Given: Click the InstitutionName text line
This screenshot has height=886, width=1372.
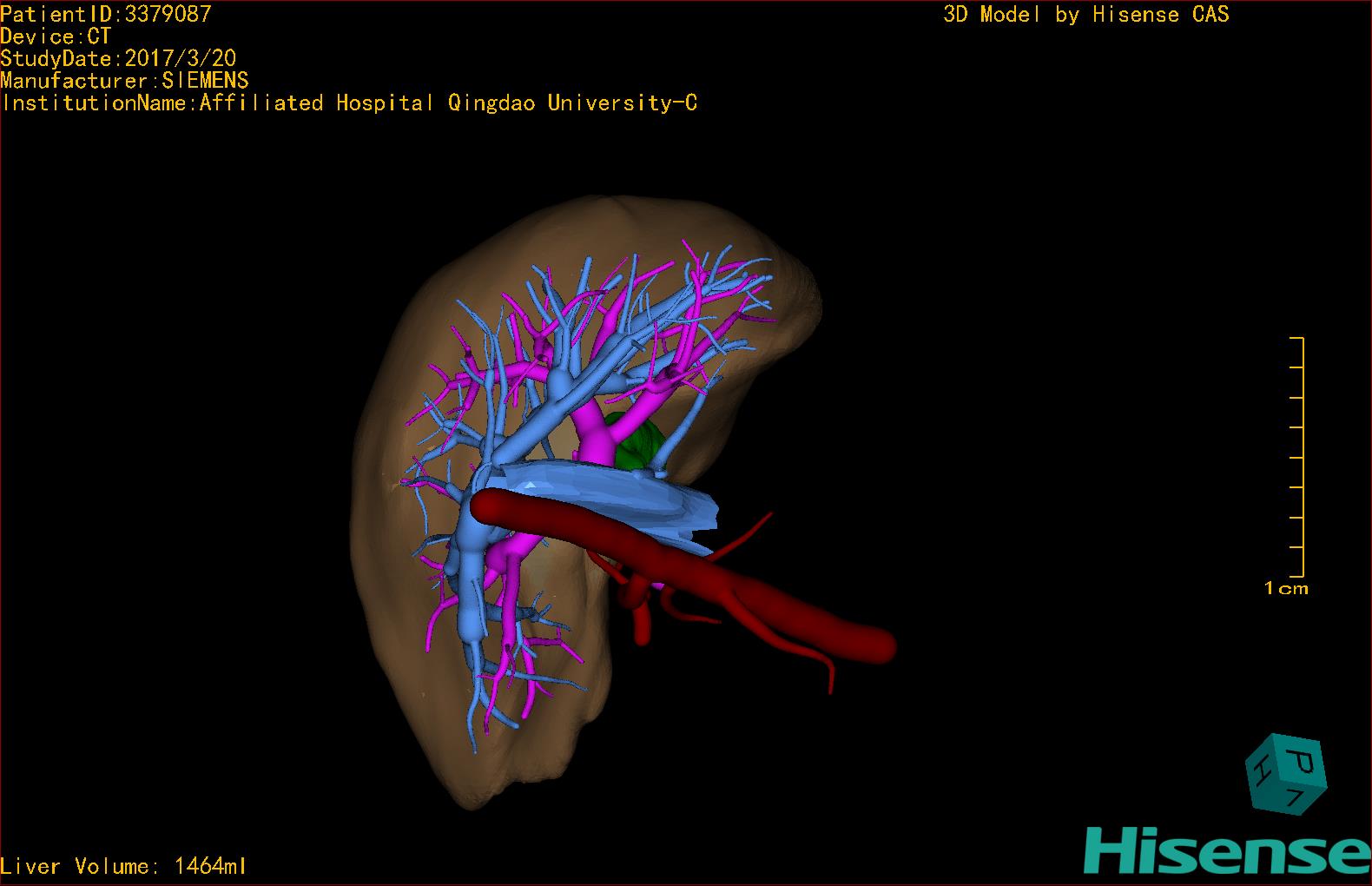Looking at the screenshot, I should [349, 103].
